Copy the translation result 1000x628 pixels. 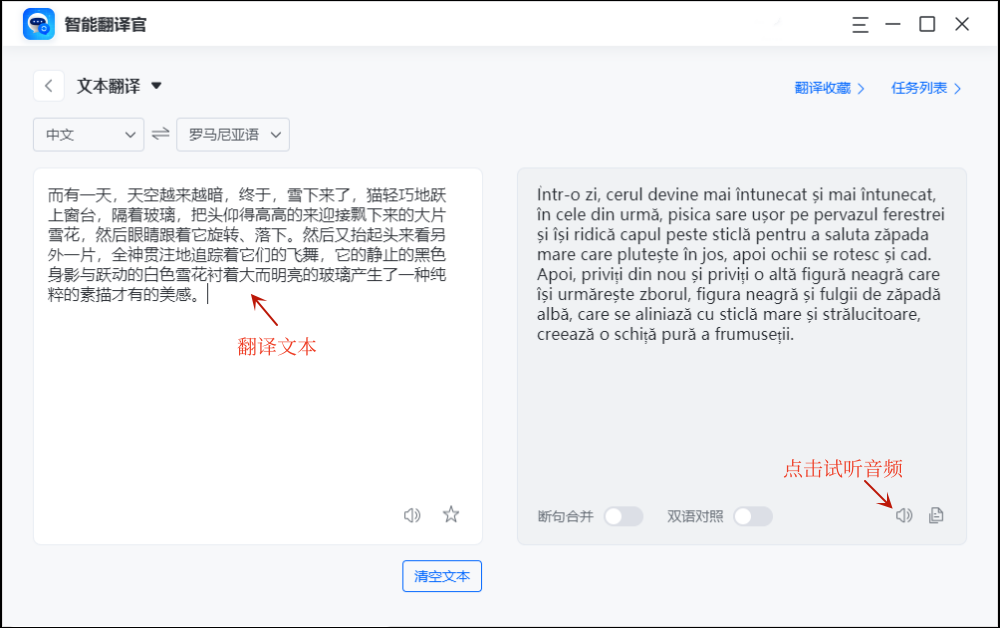[935, 515]
